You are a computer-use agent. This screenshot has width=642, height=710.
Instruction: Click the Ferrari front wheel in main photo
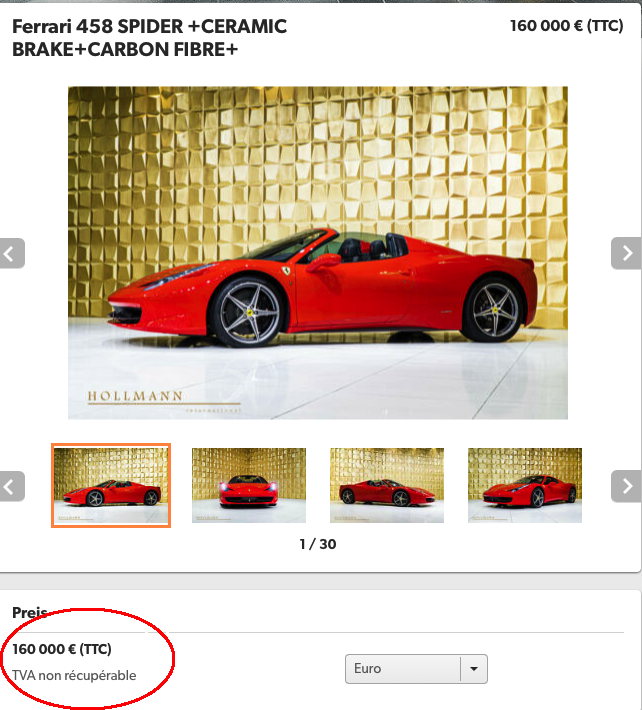tap(248, 312)
